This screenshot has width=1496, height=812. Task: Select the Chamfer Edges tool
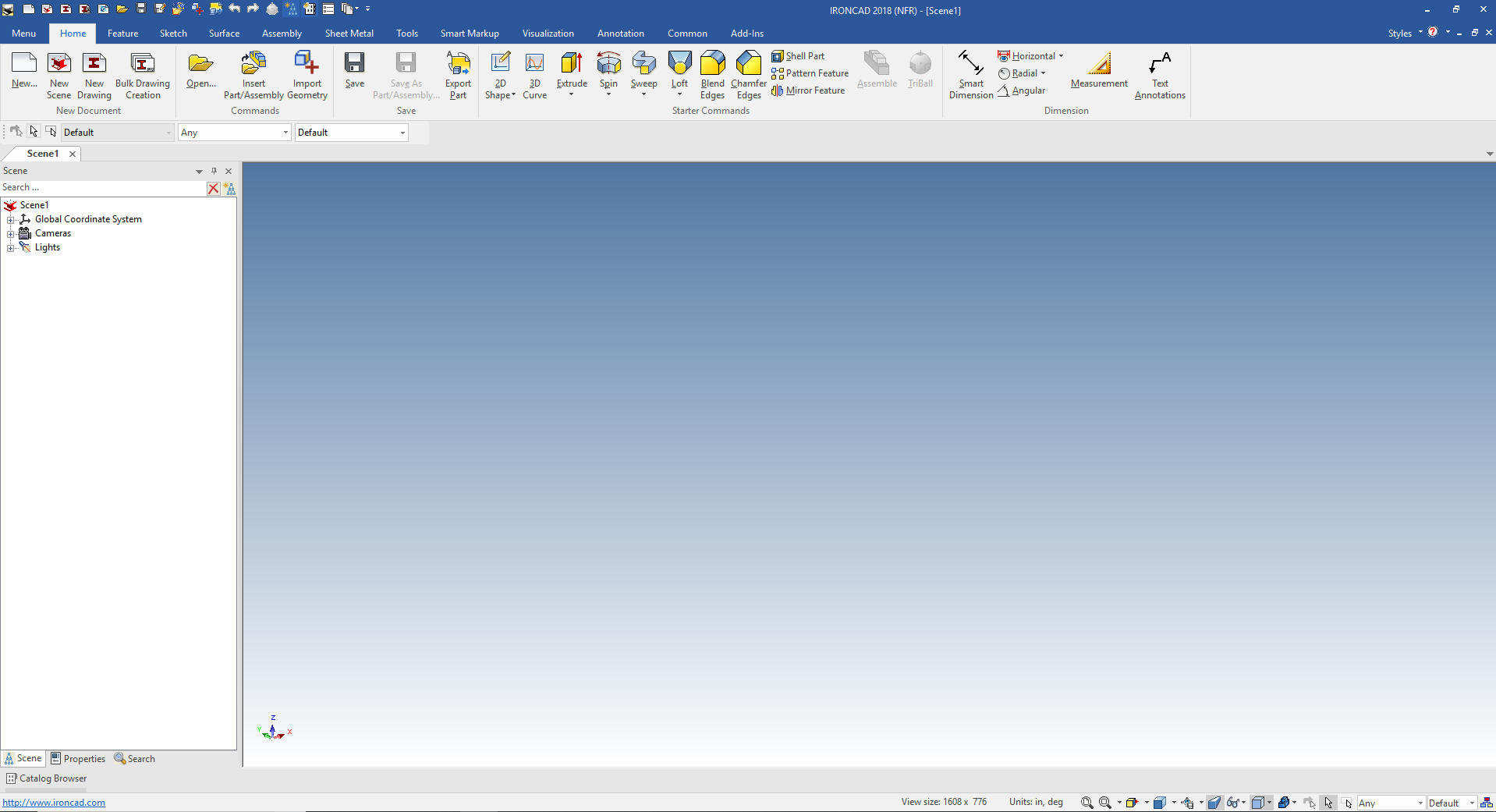[749, 75]
